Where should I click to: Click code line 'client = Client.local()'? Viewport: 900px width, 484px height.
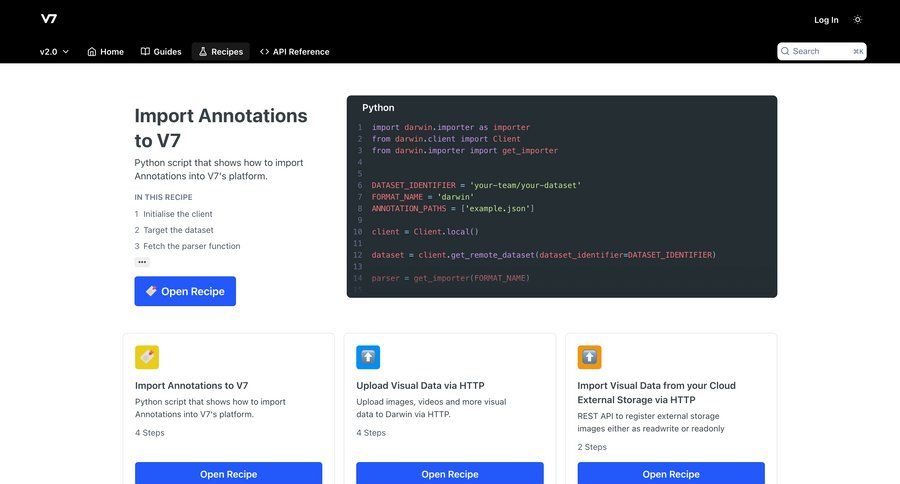[425, 232]
